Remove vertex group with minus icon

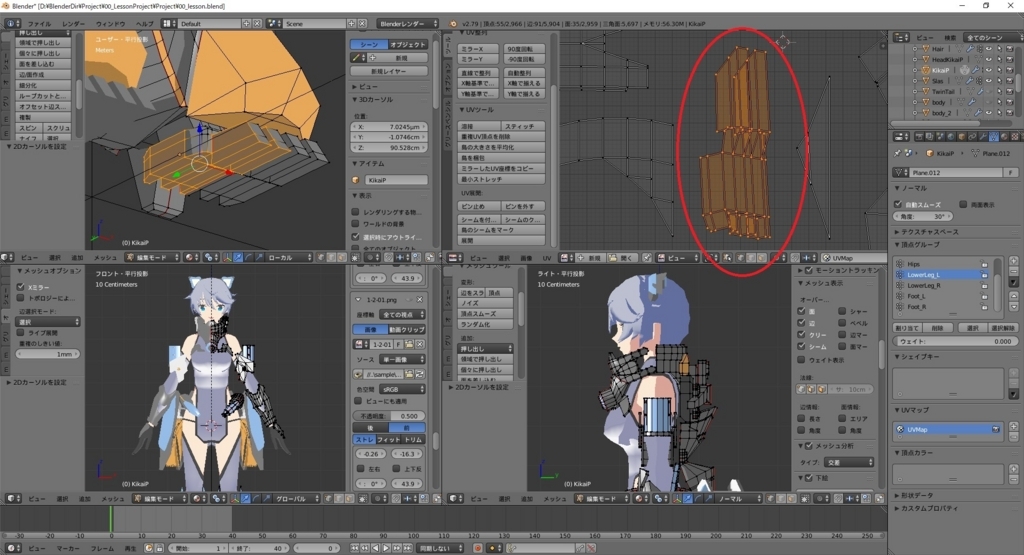[x=1014, y=272]
